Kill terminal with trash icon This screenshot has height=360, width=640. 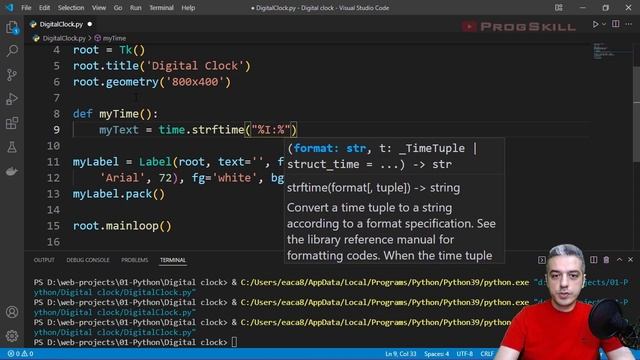606,260
